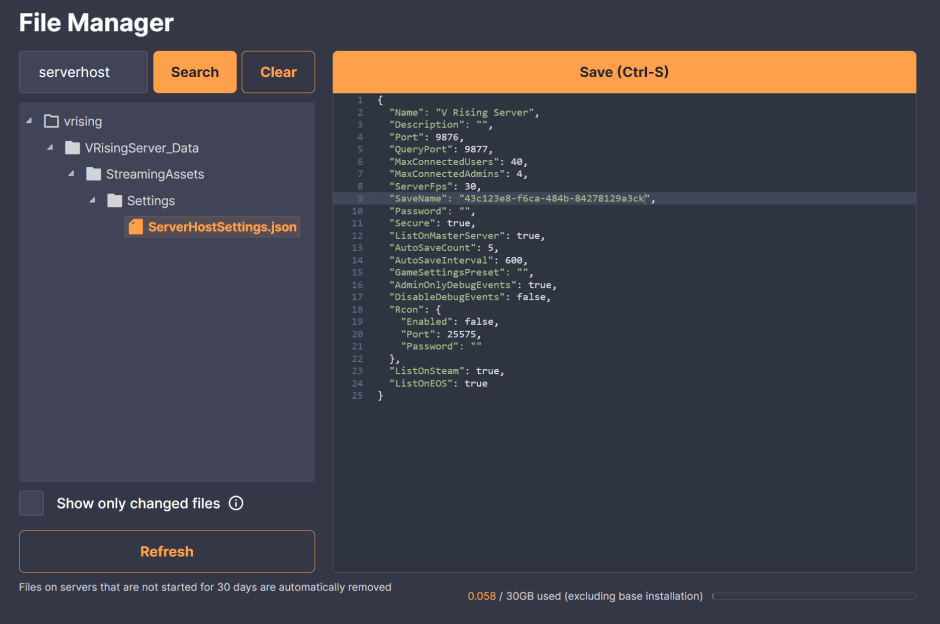Screen dimensions: 940x624
Task: Click the storage usage progress bar
Action: [813, 596]
